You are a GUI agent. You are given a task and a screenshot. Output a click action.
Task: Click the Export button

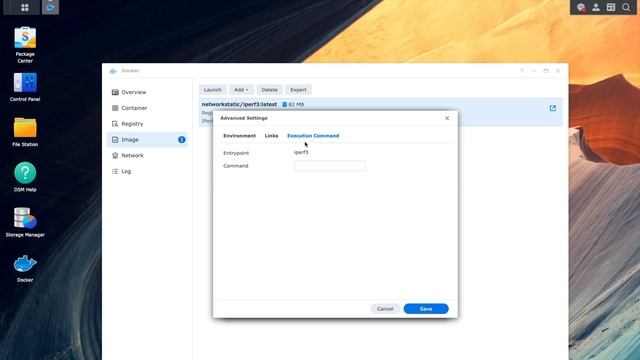coord(298,90)
